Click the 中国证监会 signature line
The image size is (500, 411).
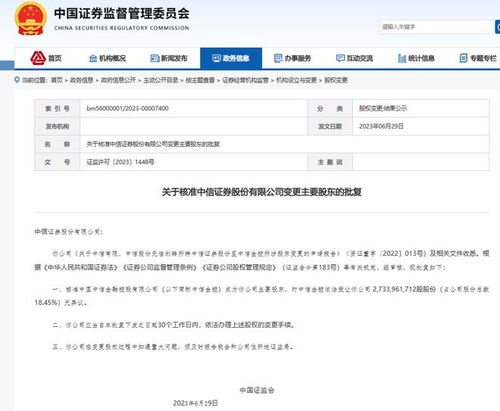click(257, 390)
